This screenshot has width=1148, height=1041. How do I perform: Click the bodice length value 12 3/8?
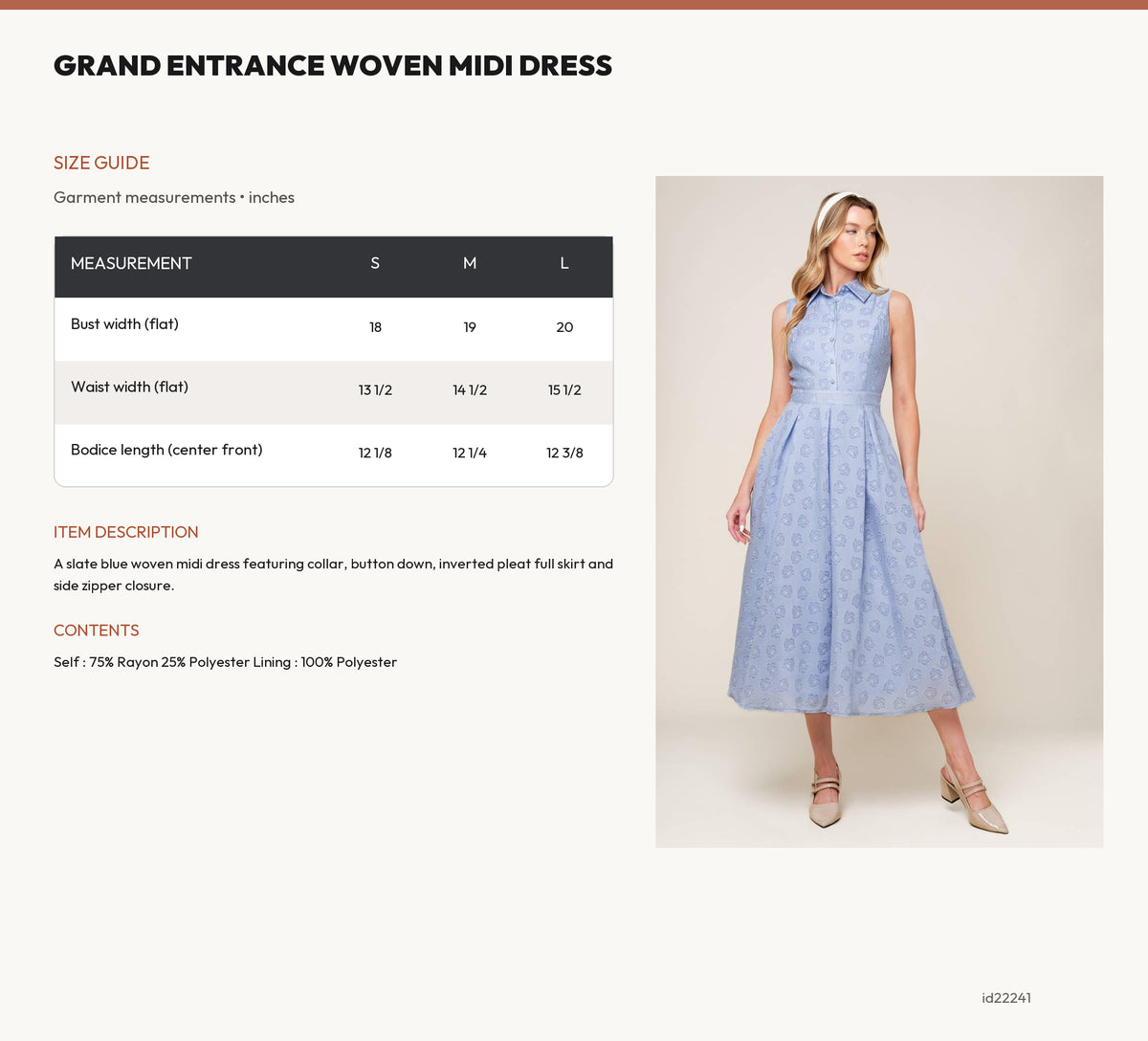[564, 453]
